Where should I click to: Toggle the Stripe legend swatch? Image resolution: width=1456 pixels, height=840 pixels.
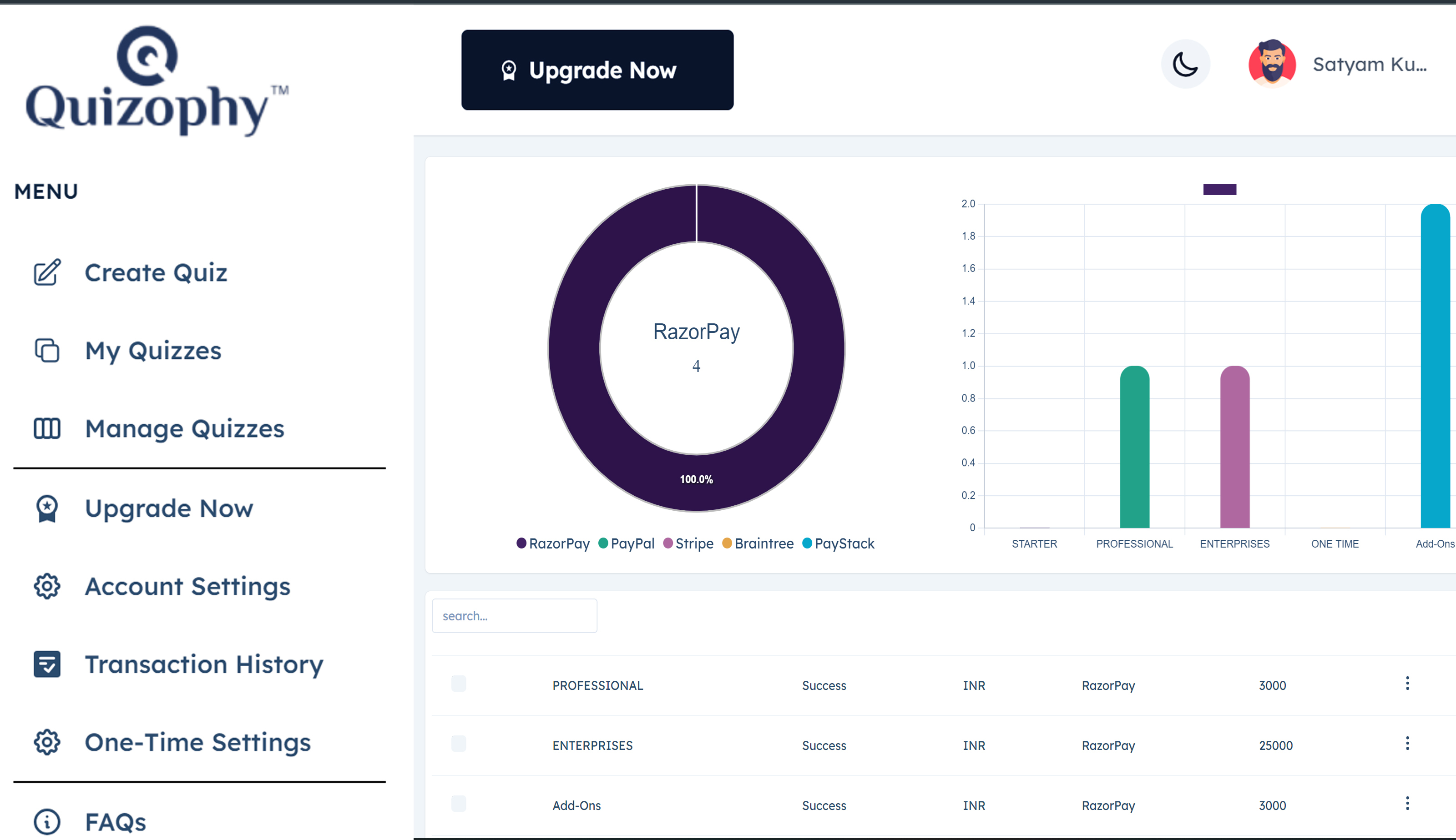pyautogui.click(x=667, y=543)
